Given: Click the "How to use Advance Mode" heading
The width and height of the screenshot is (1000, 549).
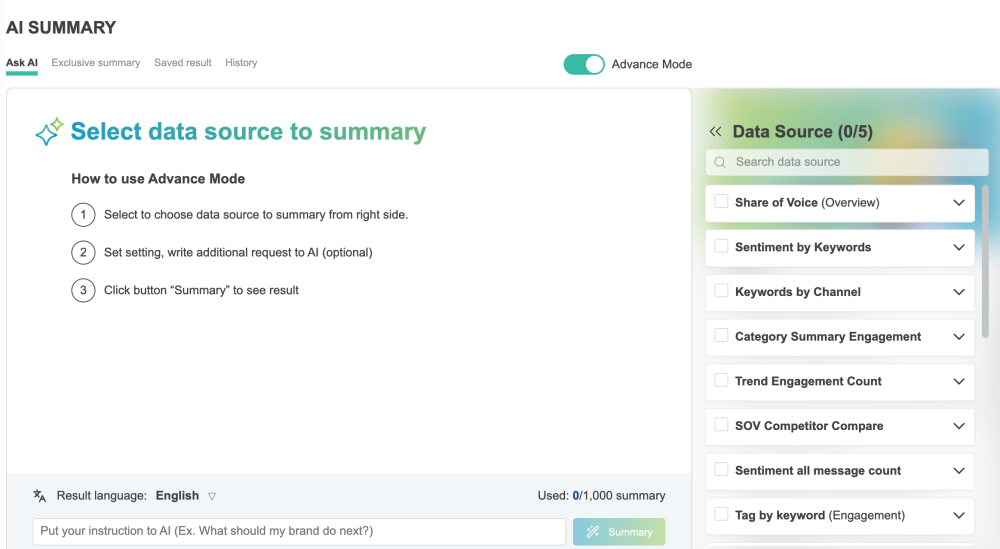Looking at the screenshot, I should click(x=158, y=179).
